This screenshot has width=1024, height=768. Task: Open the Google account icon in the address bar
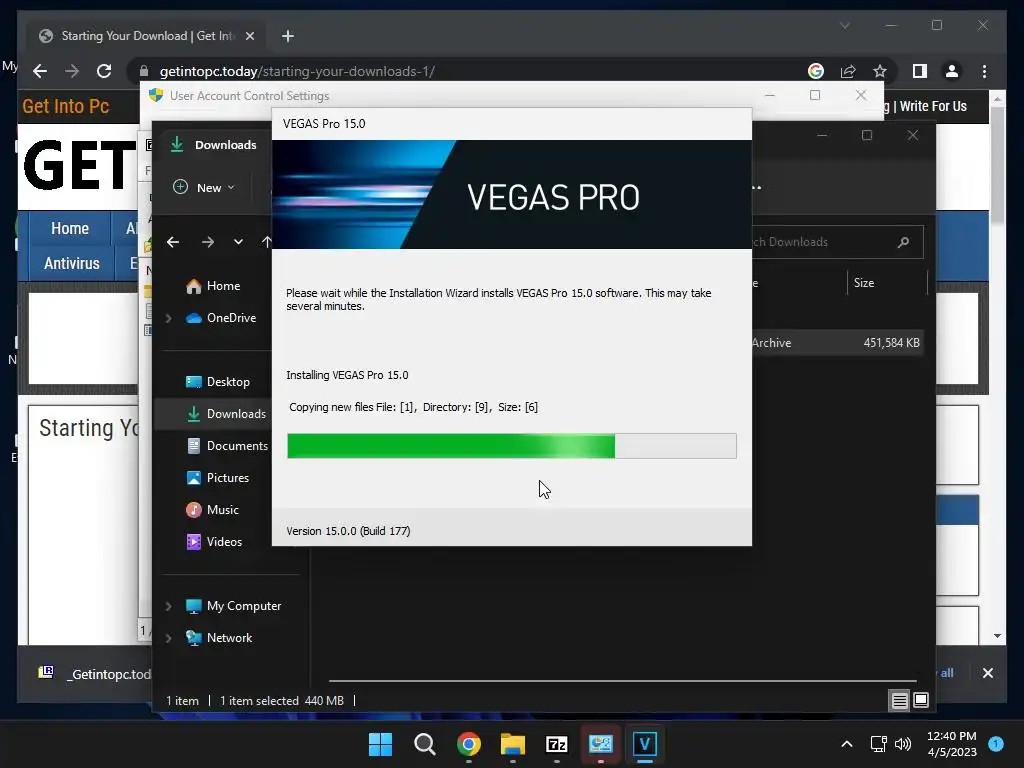[x=816, y=71]
